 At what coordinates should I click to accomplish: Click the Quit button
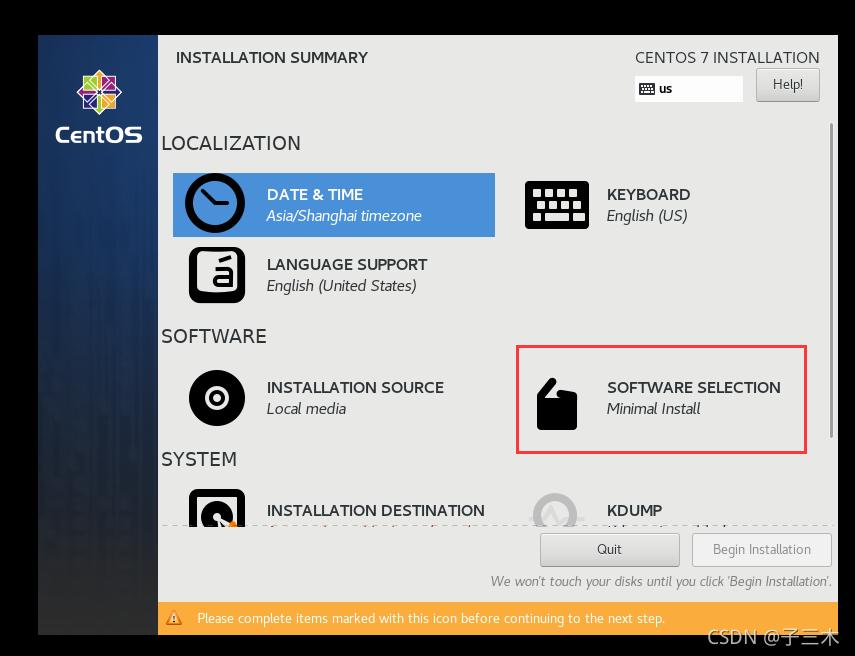[x=610, y=550]
